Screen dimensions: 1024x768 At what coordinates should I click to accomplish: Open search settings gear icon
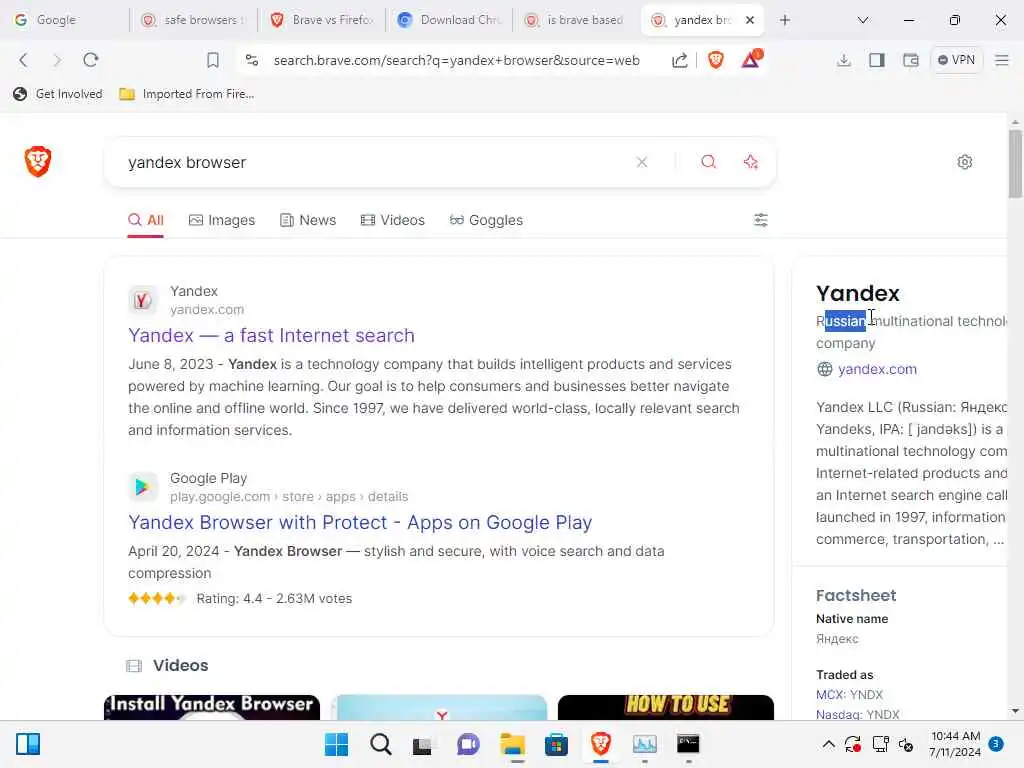tap(965, 162)
